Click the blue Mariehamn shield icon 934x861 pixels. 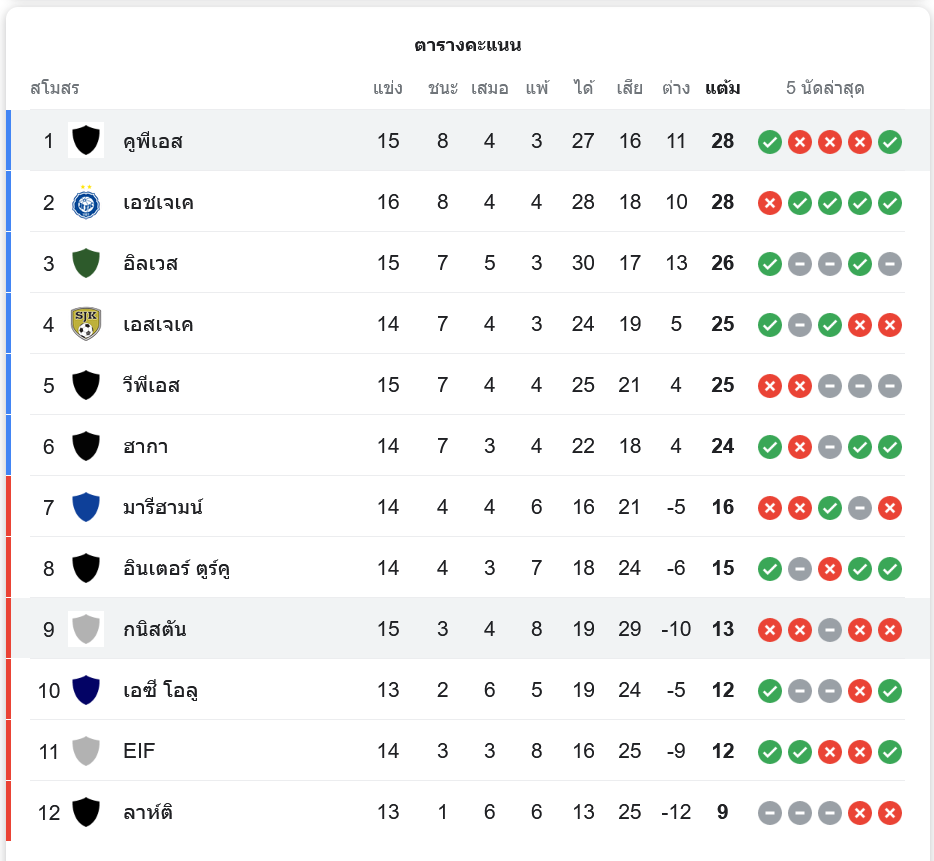click(86, 507)
